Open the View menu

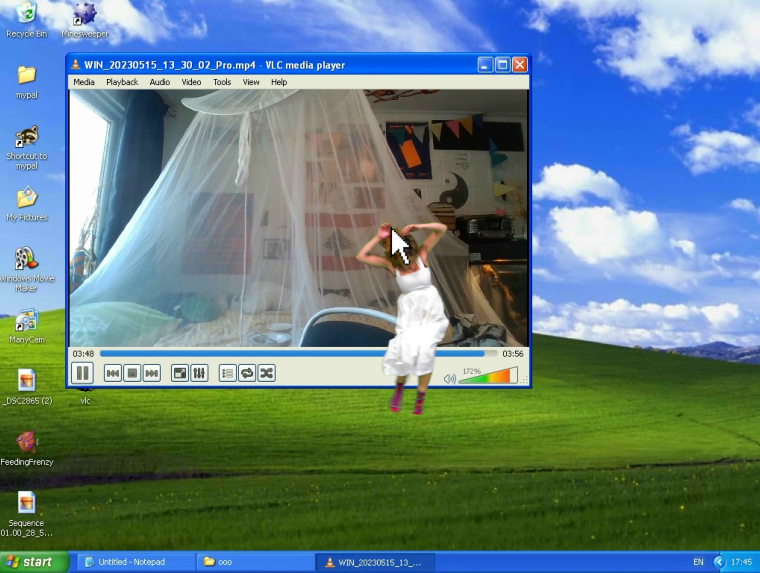(251, 82)
